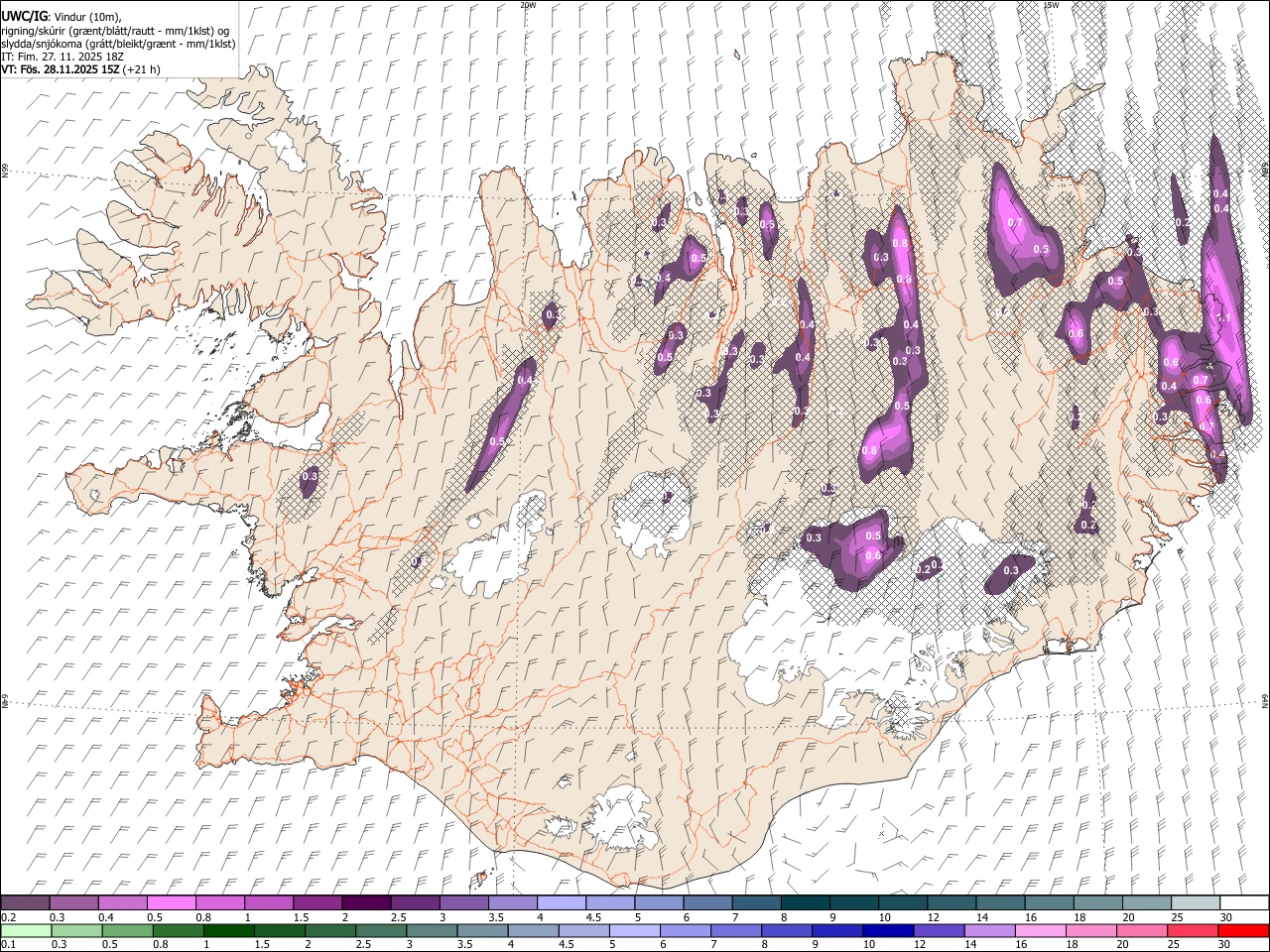
Task: Click the '20W' longitude label
Action: click(528, 5)
